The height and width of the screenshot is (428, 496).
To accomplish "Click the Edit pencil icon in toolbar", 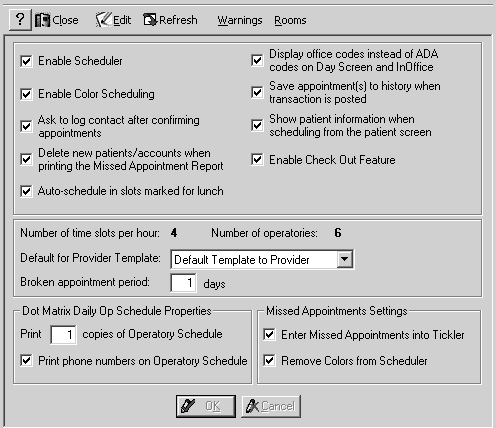I will coord(103,20).
